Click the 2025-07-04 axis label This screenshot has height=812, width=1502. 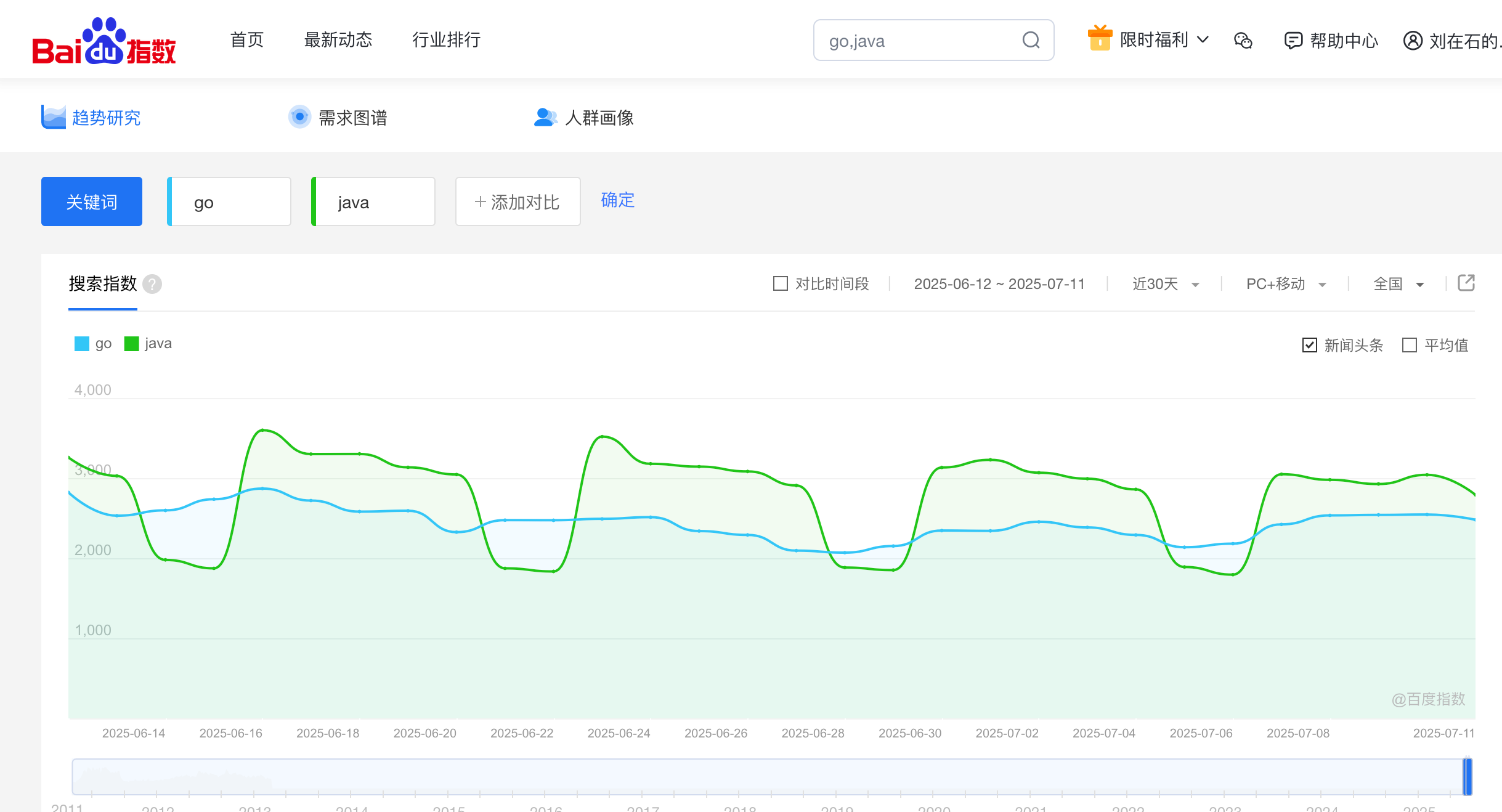pyautogui.click(x=1104, y=733)
